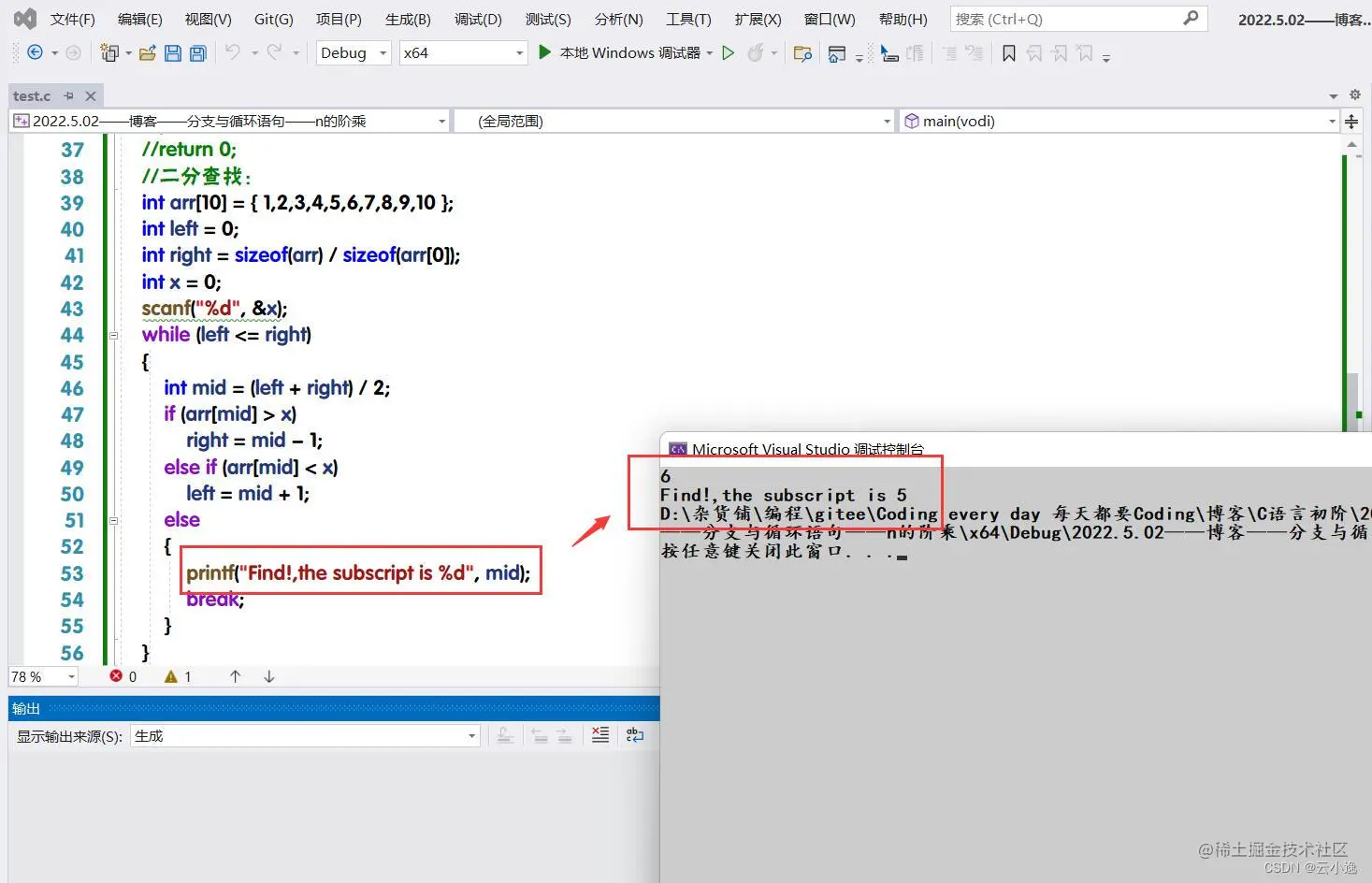Open the 分析(N) menu
The width and height of the screenshot is (1372, 883).
pos(618,19)
